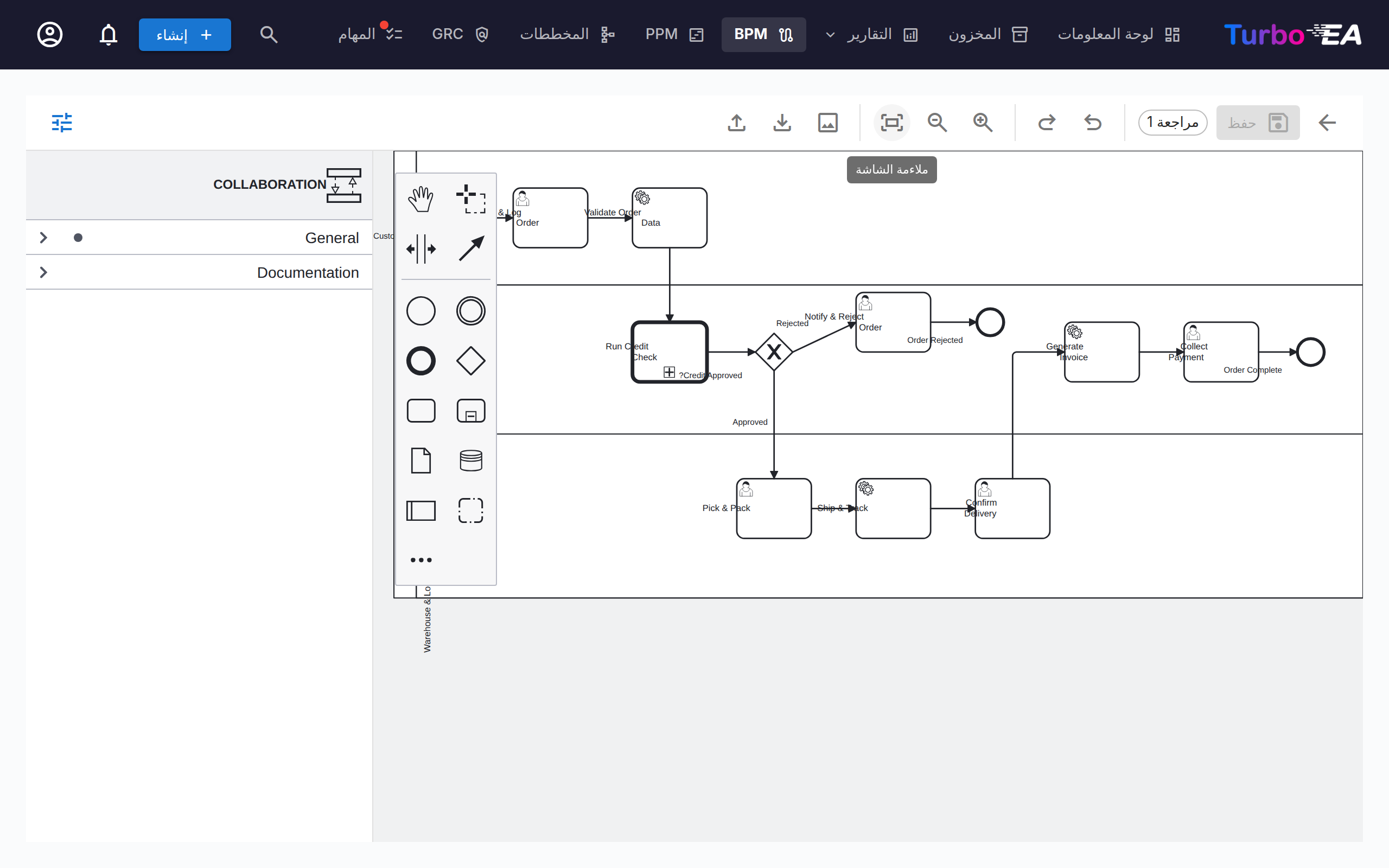Create a data store from palette
The image size is (1389, 868).
point(470,461)
